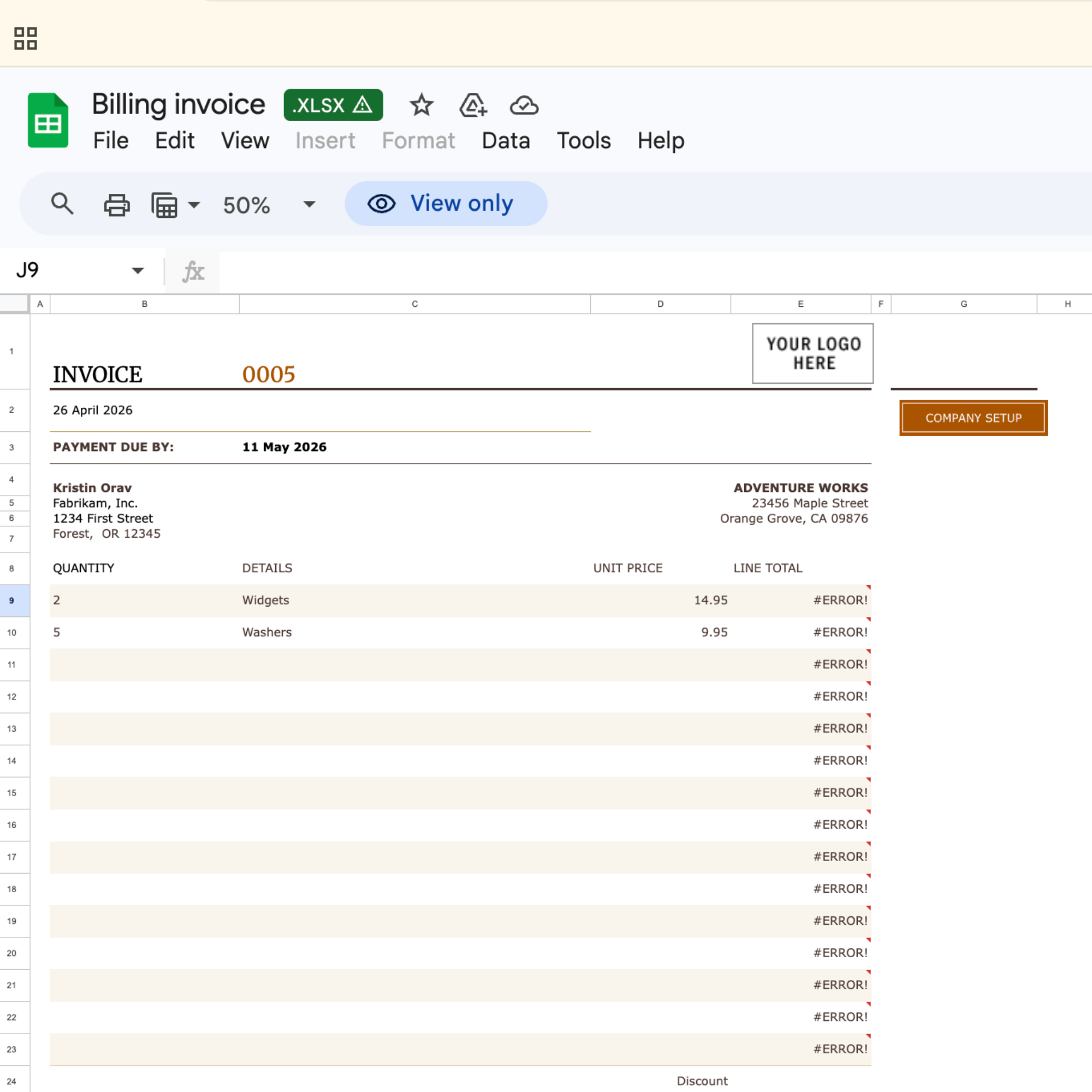
Task: Click the COMPANY SETUP button
Action: (x=974, y=418)
